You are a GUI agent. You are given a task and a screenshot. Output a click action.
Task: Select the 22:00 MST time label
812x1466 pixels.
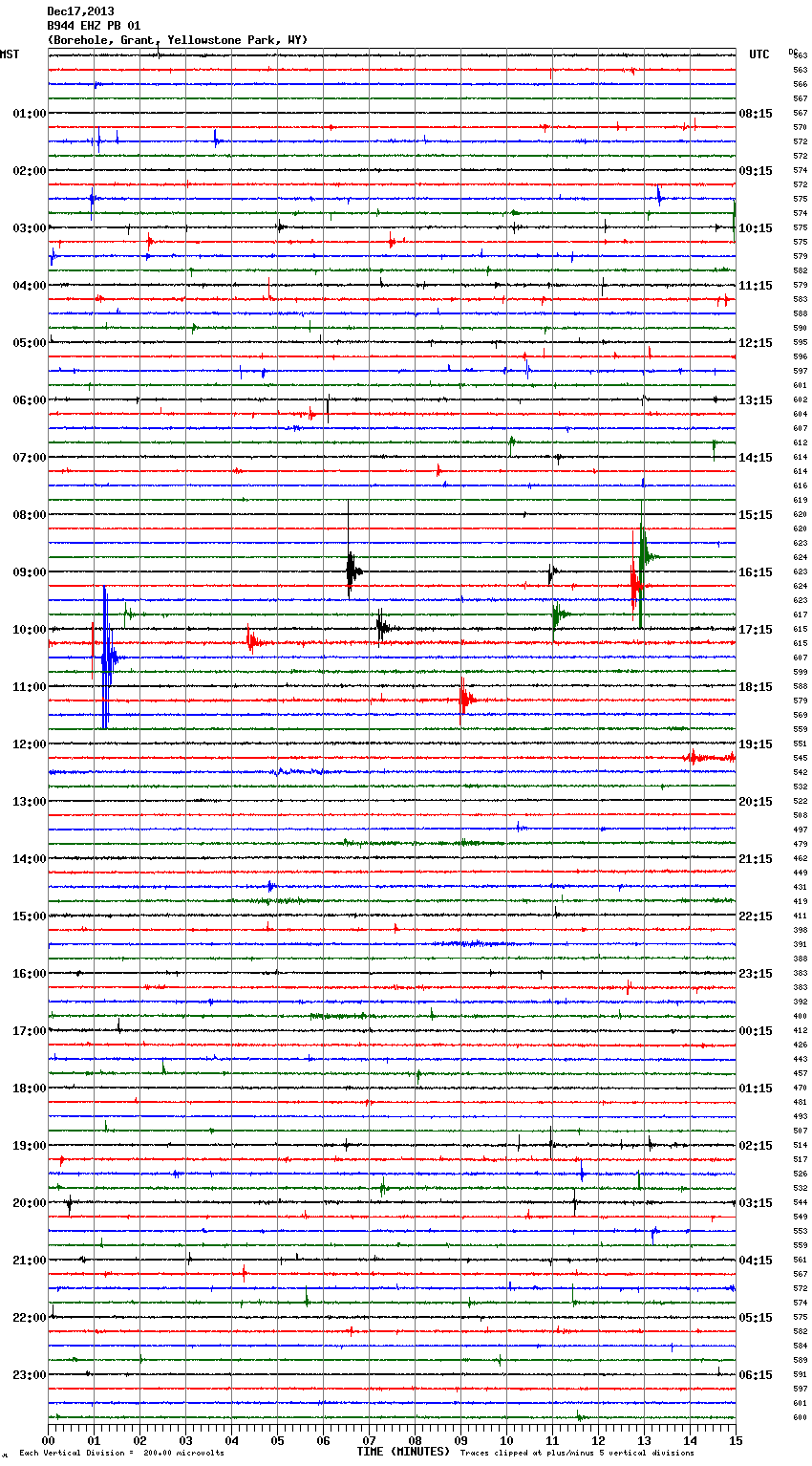(x=30, y=1318)
